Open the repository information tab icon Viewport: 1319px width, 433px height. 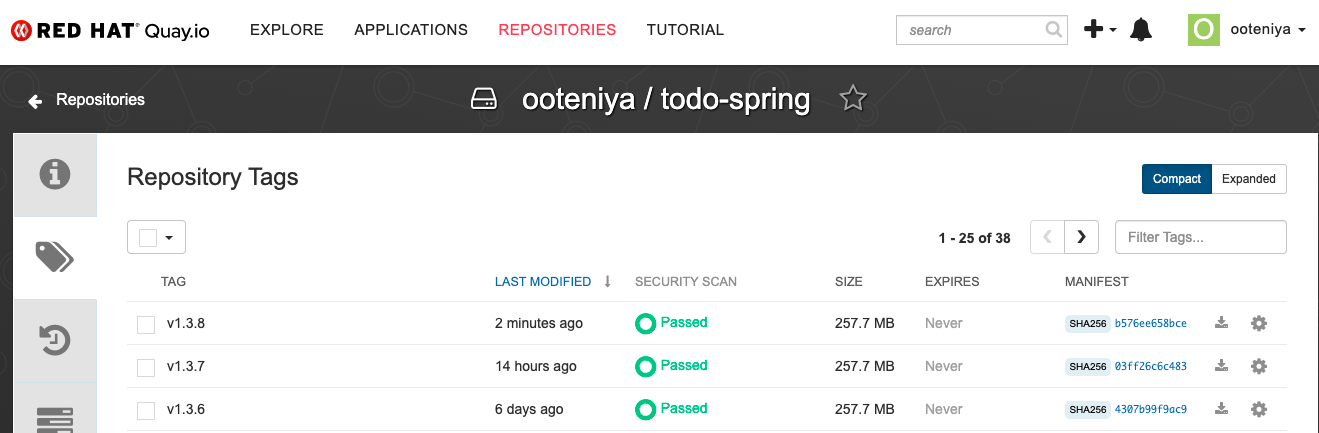(55, 174)
